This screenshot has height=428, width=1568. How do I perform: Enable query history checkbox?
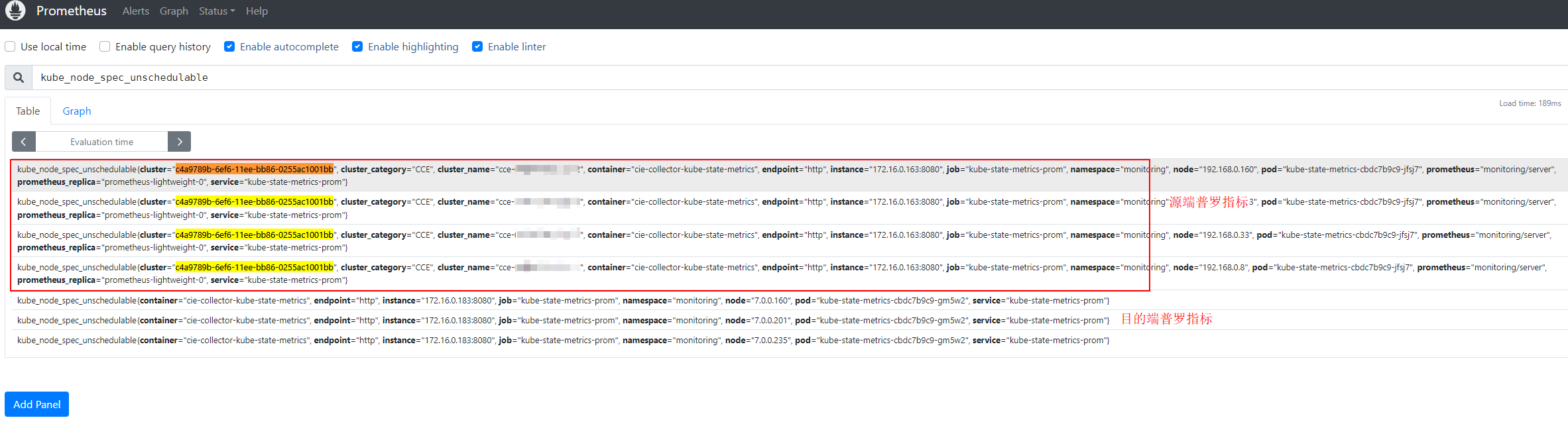point(105,46)
